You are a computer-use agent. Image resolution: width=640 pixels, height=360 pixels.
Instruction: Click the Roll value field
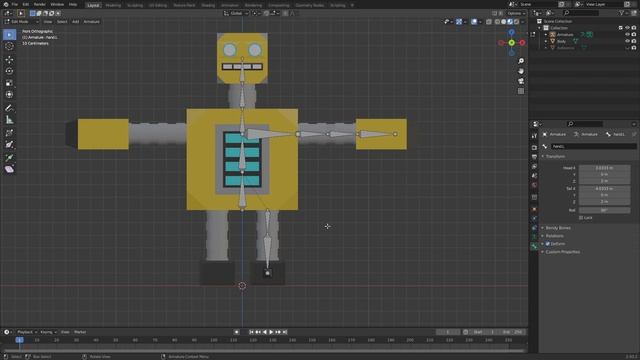point(604,210)
